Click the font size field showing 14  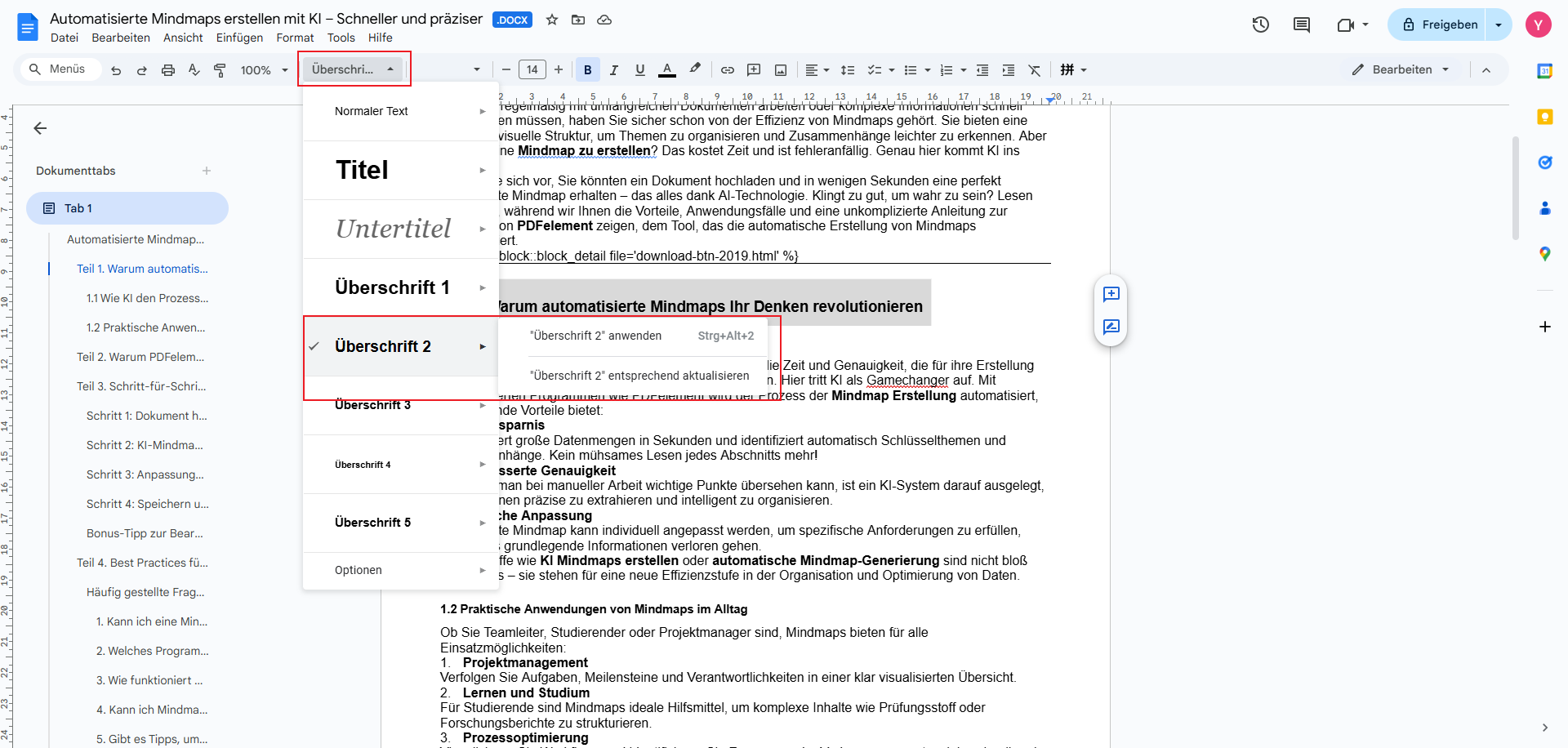[532, 70]
